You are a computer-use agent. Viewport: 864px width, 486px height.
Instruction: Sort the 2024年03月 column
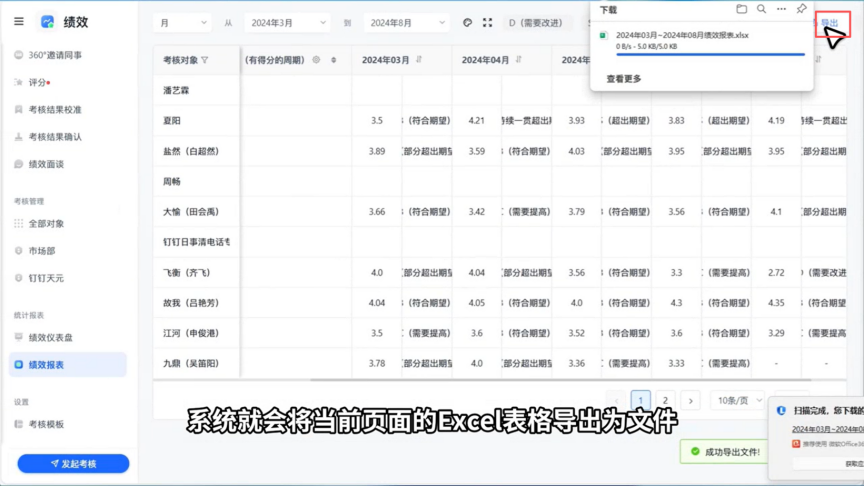(x=419, y=60)
